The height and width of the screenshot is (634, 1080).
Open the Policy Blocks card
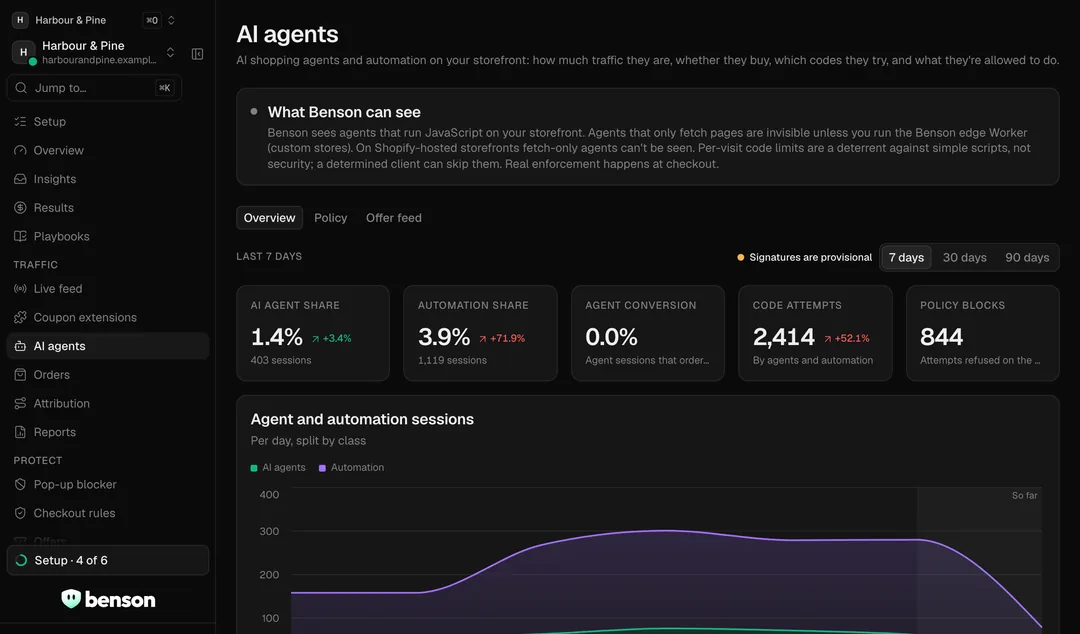point(982,333)
